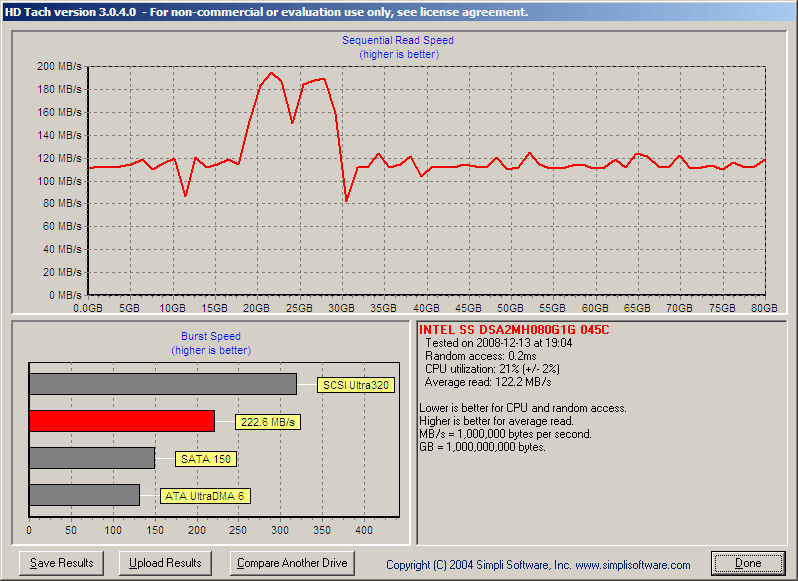Click the Simpli Software copyright text

tap(538, 565)
